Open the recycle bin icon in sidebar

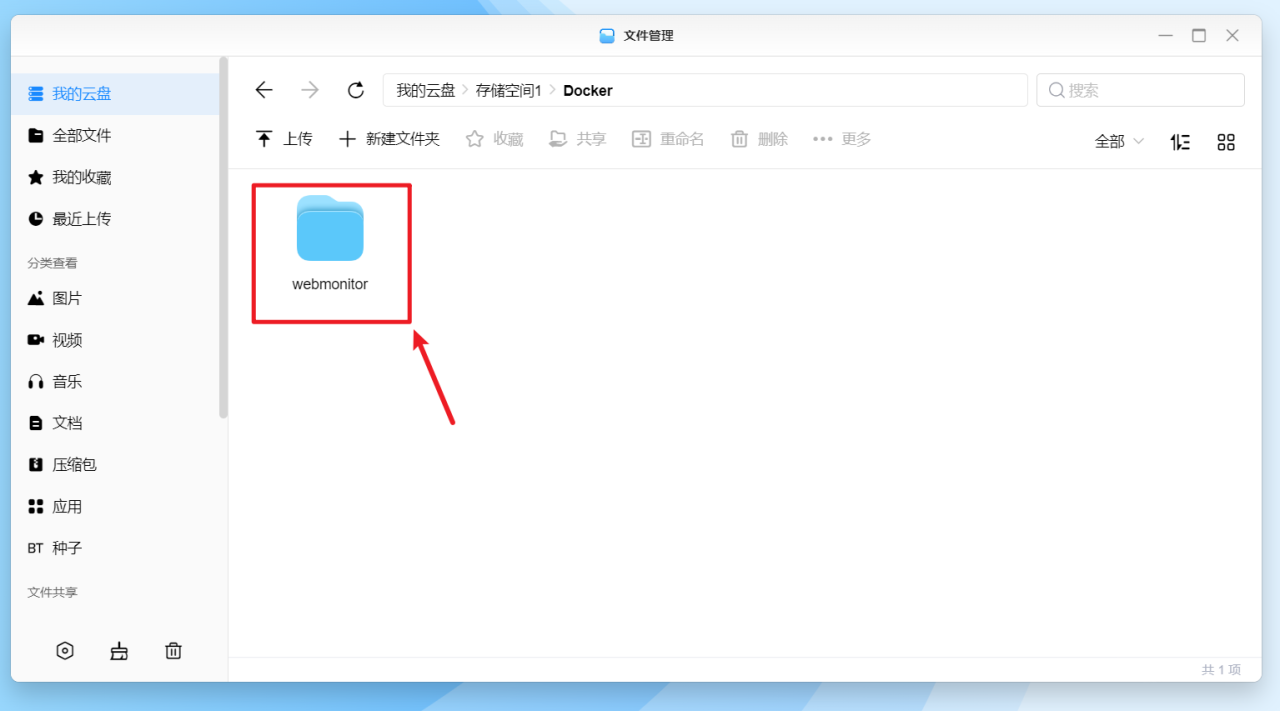173,650
